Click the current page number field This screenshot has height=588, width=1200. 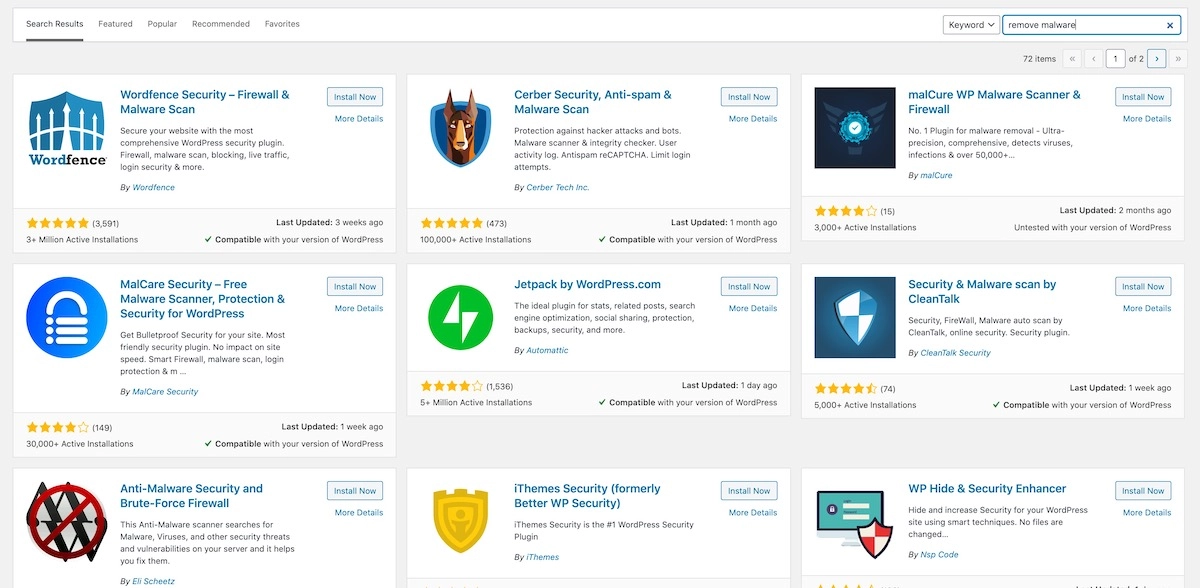[x=1115, y=59]
